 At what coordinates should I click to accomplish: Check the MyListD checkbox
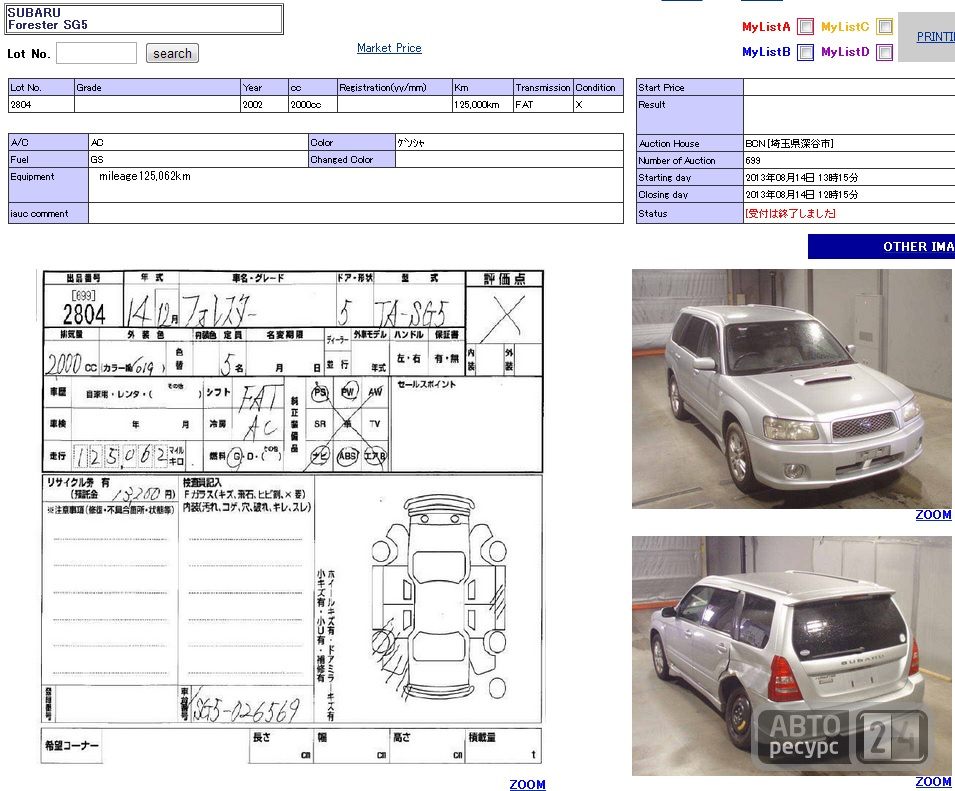click(x=884, y=52)
